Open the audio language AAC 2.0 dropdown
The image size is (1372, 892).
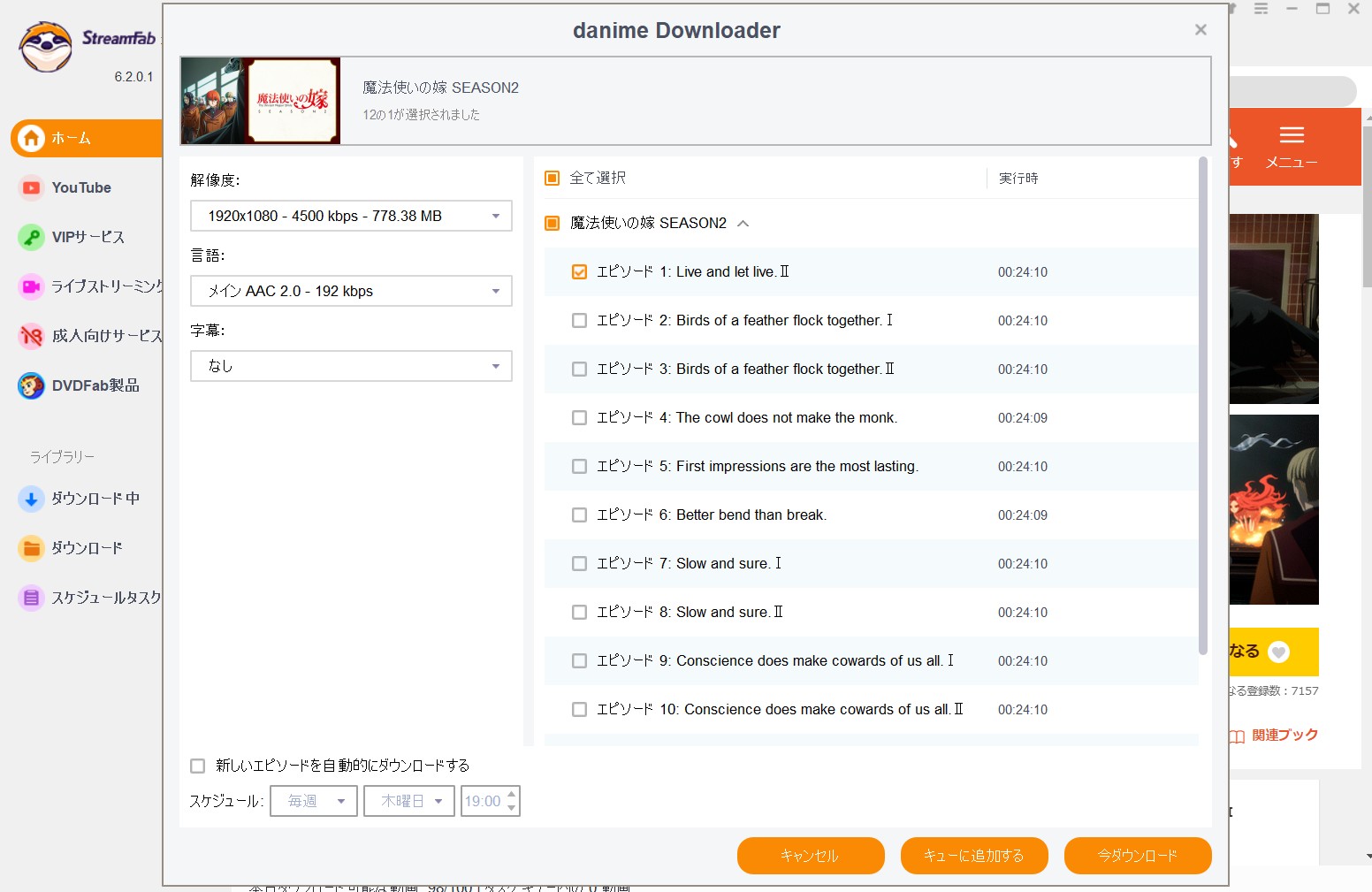pos(351,291)
